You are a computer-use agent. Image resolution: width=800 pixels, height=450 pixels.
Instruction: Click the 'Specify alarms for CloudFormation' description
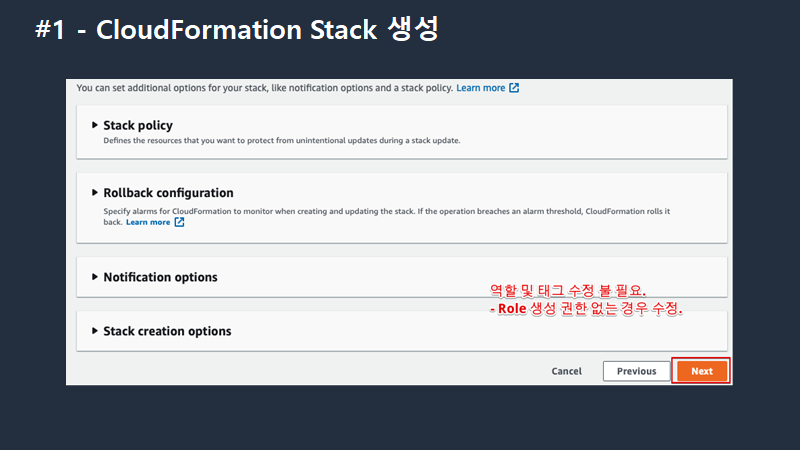(387, 216)
